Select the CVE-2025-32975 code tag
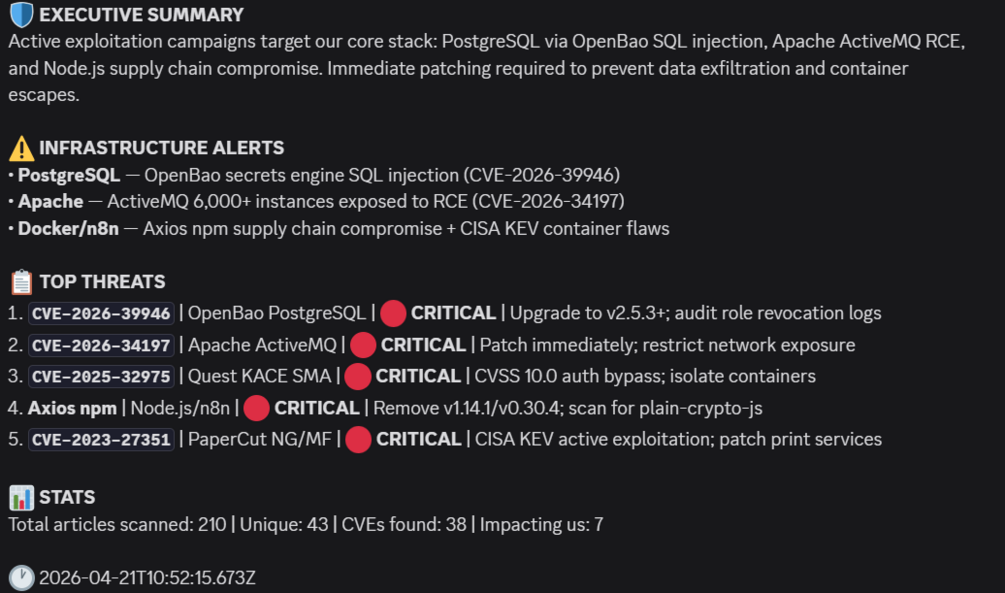The width and height of the screenshot is (1005, 593). click(x=101, y=376)
